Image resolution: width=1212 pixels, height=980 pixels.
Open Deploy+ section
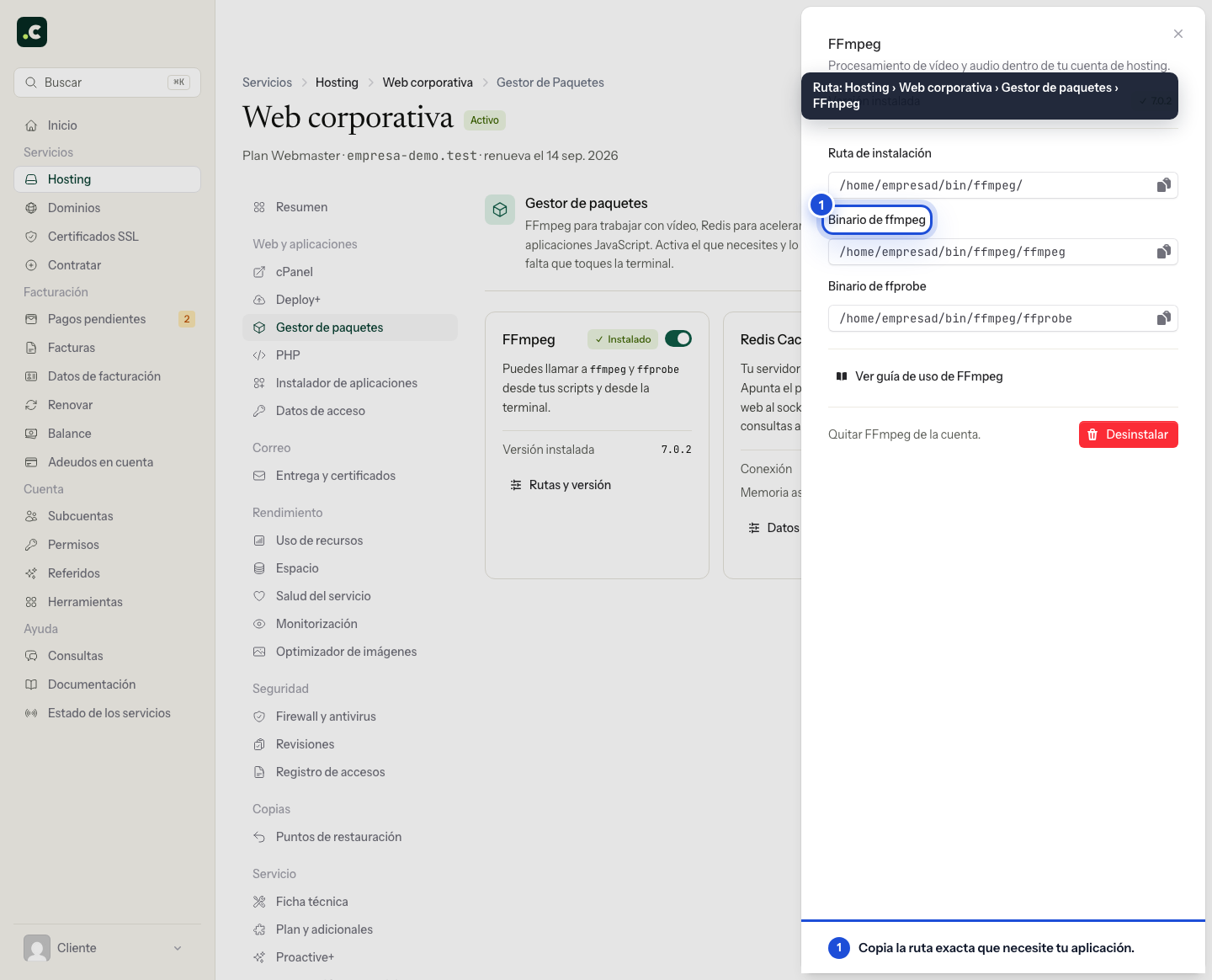tap(350, 300)
